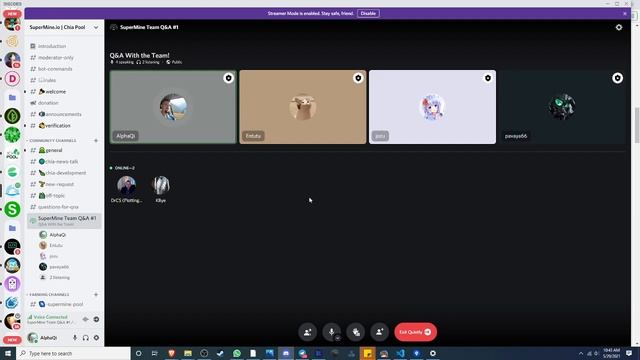The height and width of the screenshot is (360, 640).
Task: Disable Streamer Mode from the banner
Action: coord(368,13)
